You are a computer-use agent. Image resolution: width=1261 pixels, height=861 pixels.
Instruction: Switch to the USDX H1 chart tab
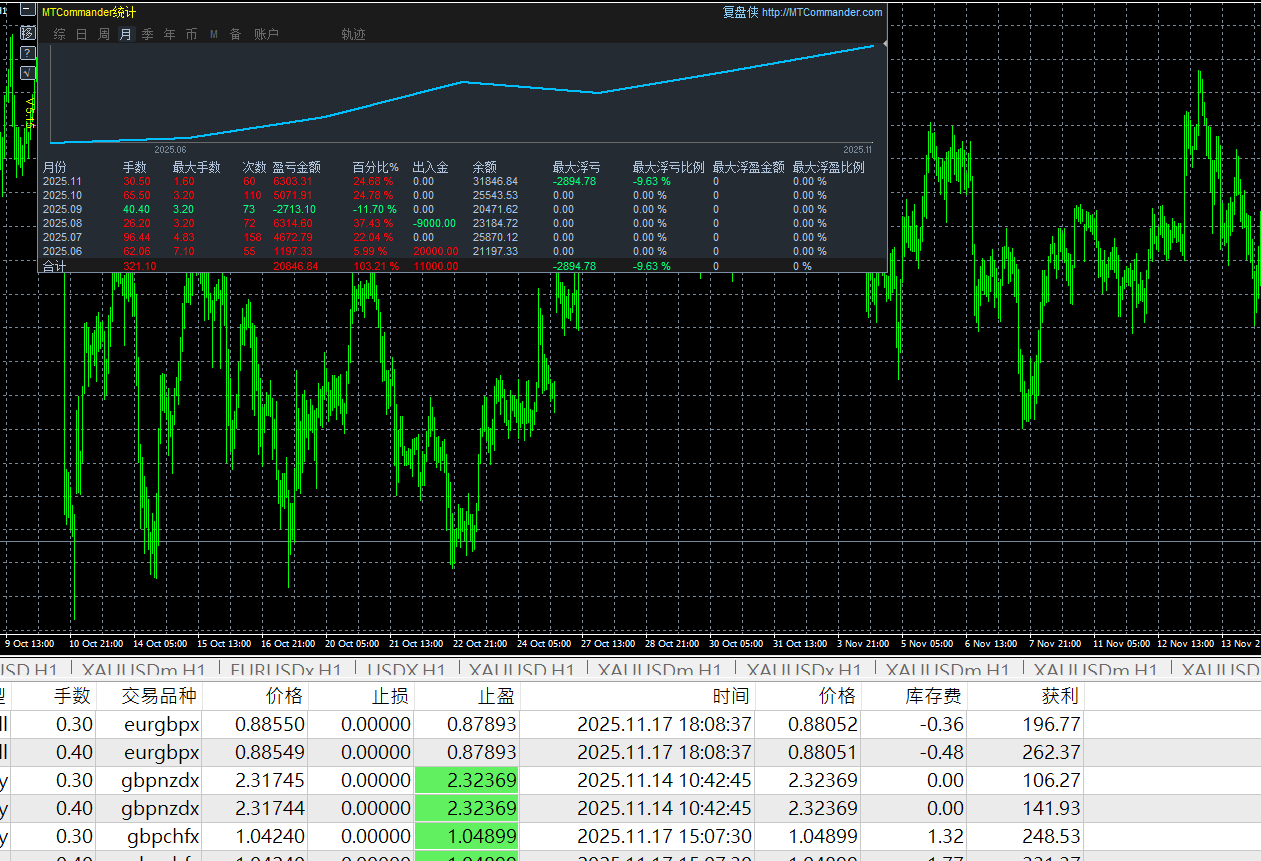click(406, 670)
